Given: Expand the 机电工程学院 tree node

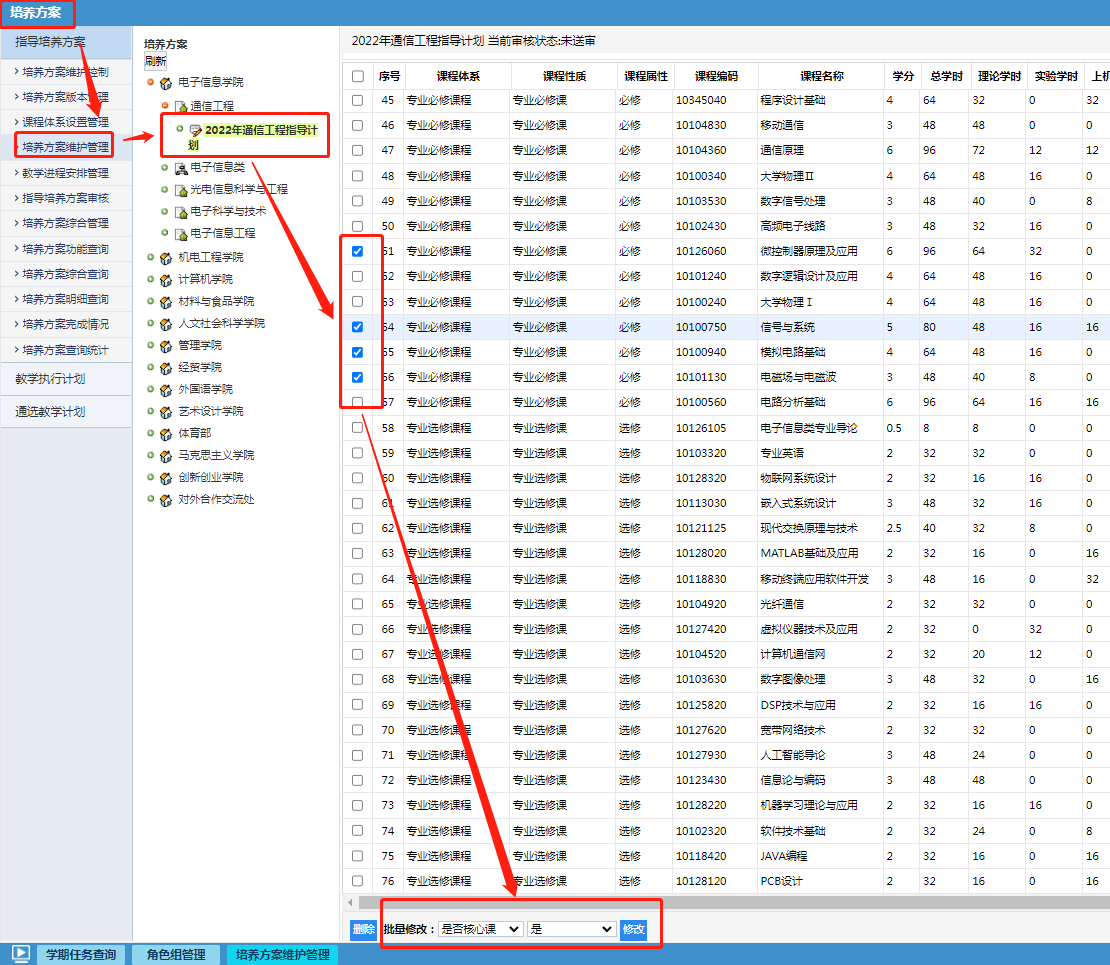Looking at the screenshot, I should coord(151,257).
